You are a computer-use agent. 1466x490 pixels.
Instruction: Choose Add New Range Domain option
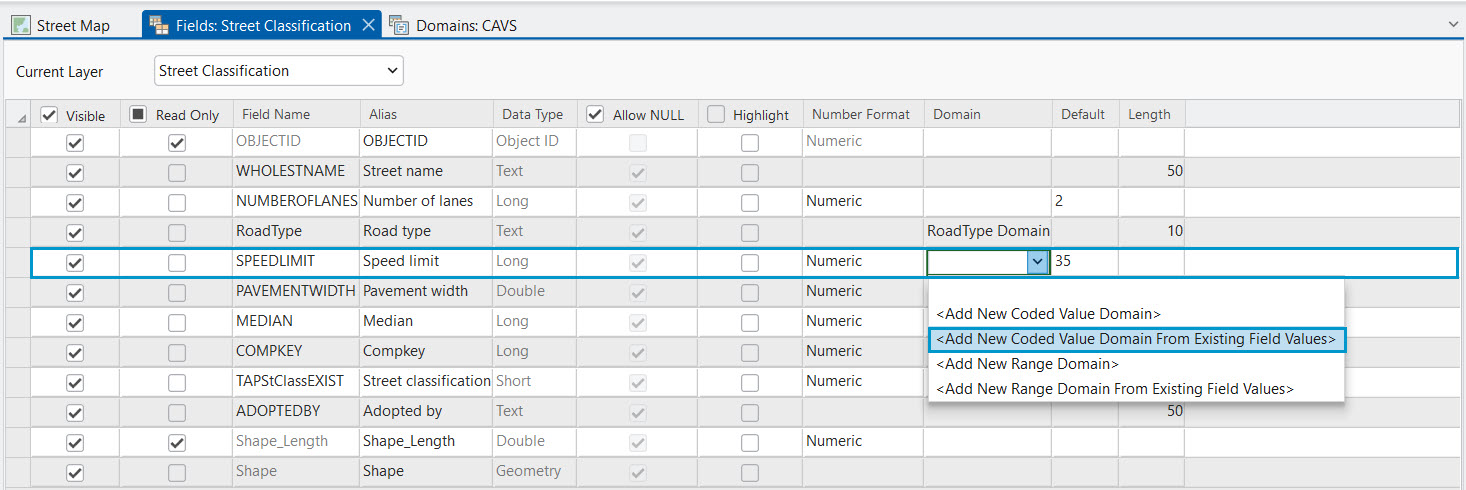point(1027,364)
